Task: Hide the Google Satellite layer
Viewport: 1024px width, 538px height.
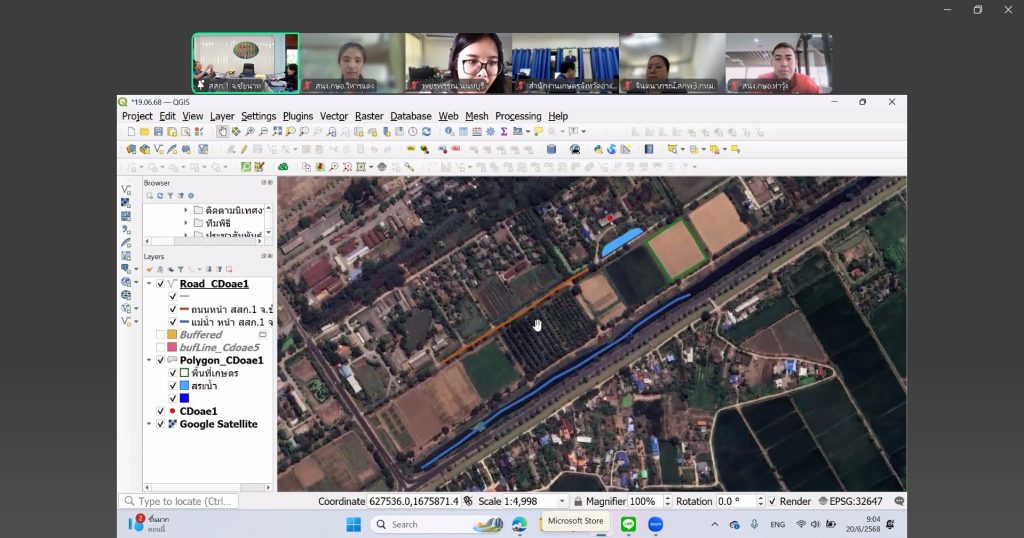Action: pos(161,424)
